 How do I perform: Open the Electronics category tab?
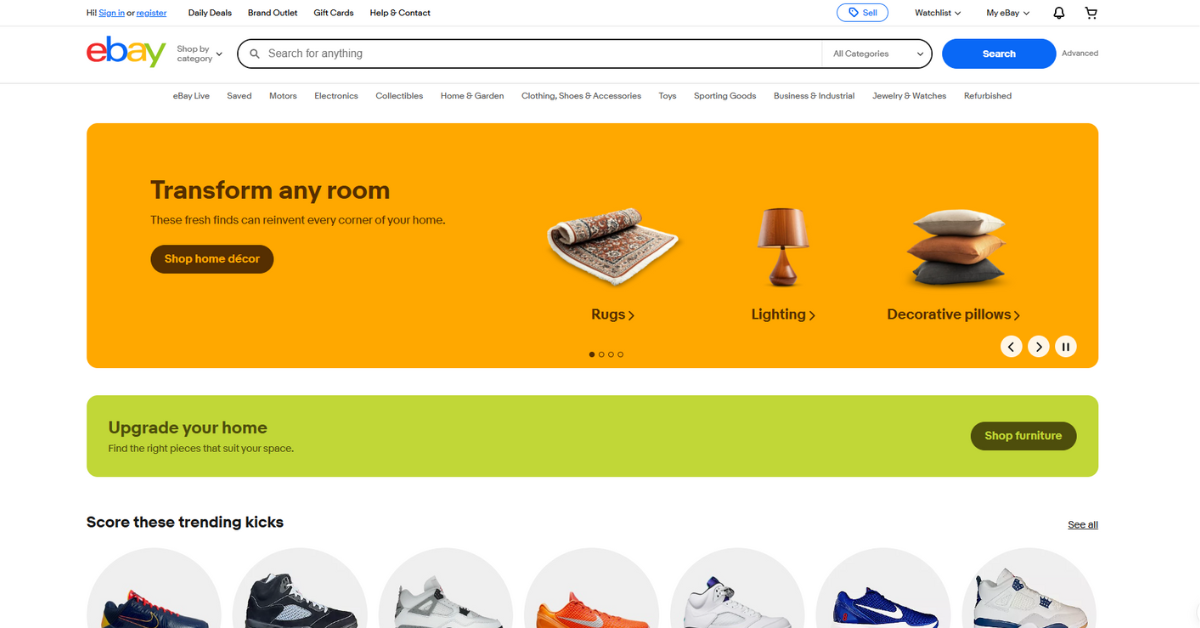pyautogui.click(x=336, y=96)
